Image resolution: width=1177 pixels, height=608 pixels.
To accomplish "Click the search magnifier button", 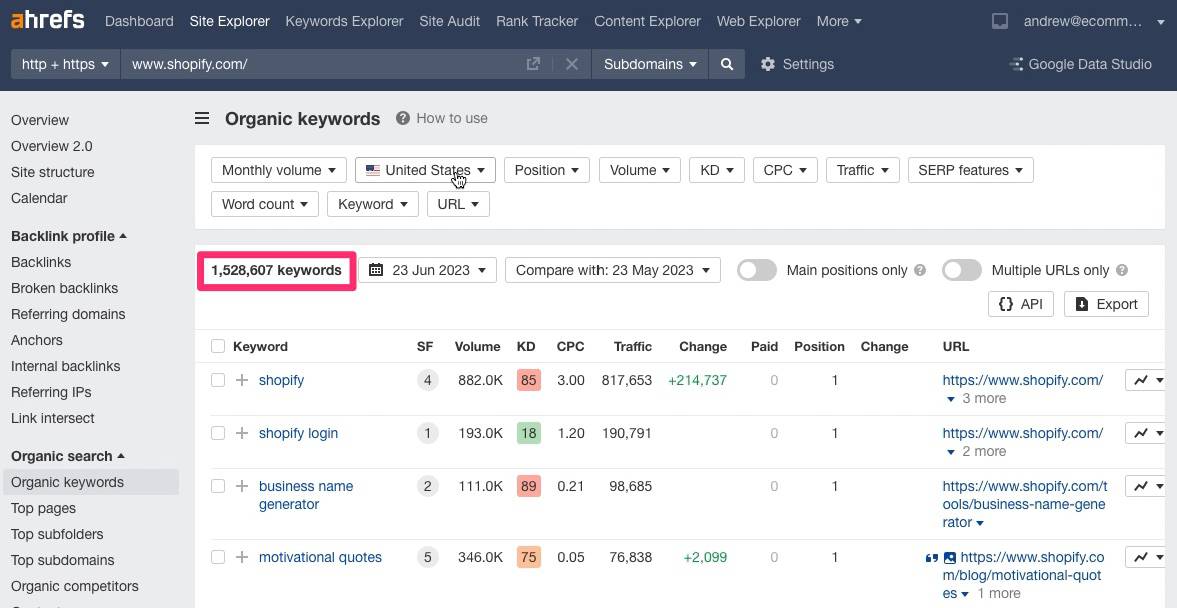I will tap(727, 65).
